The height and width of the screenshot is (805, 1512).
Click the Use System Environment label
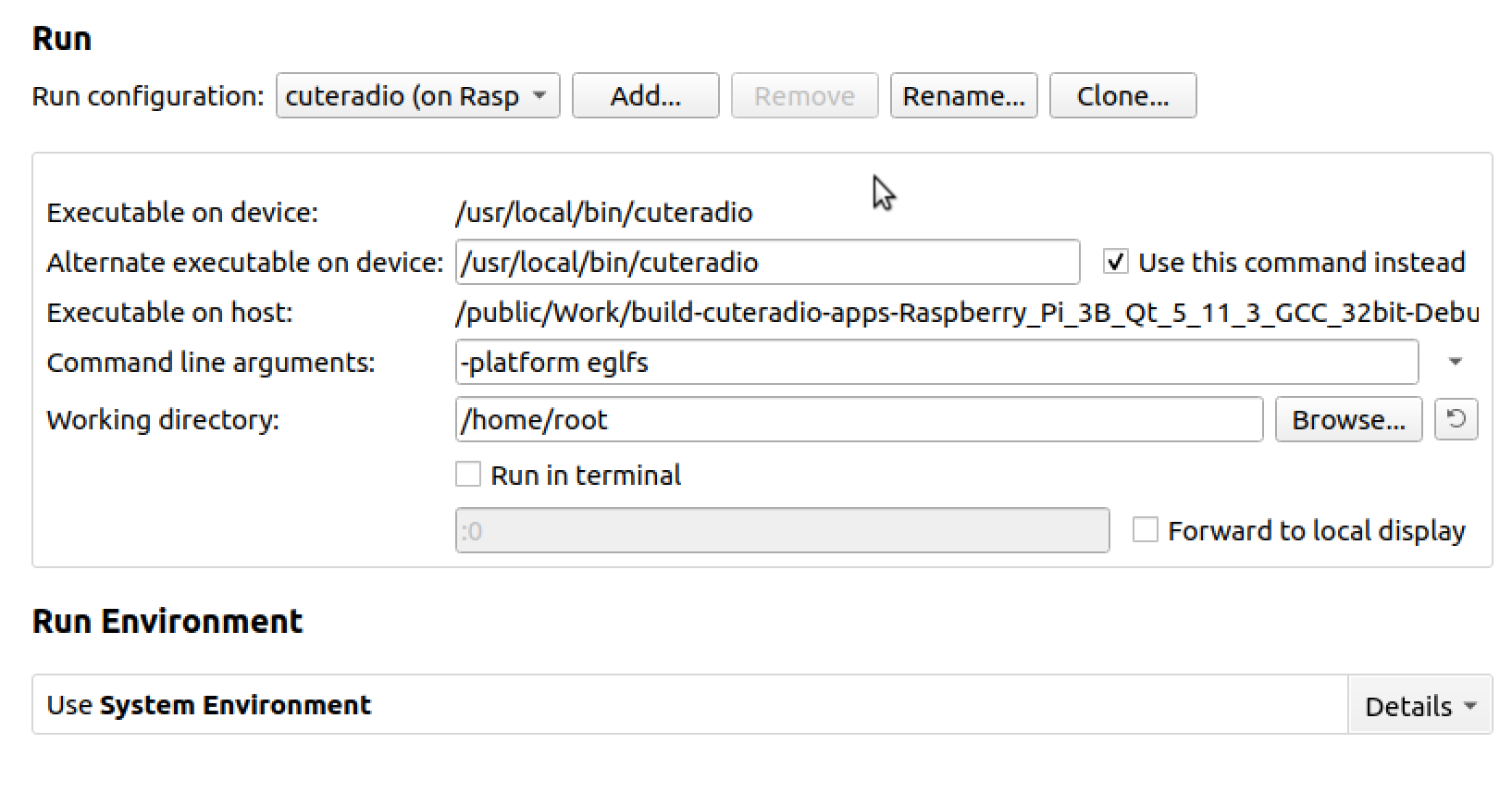coord(209,705)
